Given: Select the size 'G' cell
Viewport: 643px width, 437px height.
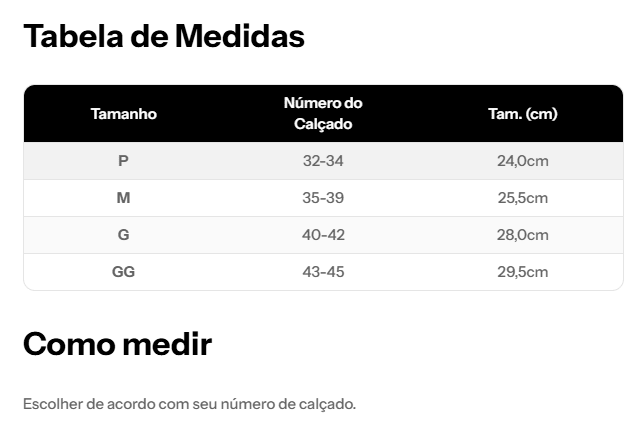Looking at the screenshot, I should [123, 235].
